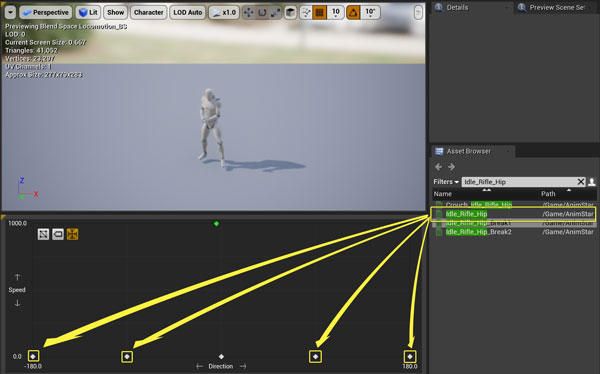Toggle grid snapping in viewport toolbar
The width and height of the screenshot is (600, 374).
[x=319, y=13]
